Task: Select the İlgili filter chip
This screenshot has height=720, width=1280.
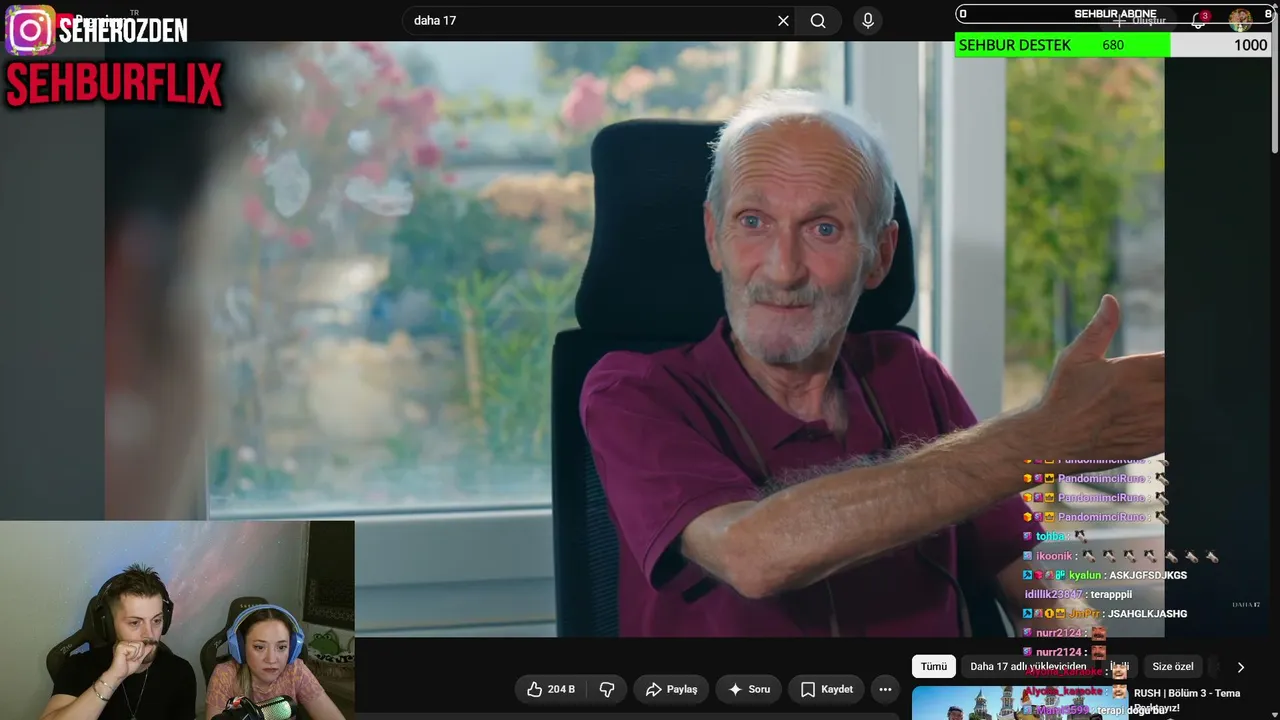Action: point(1120,667)
